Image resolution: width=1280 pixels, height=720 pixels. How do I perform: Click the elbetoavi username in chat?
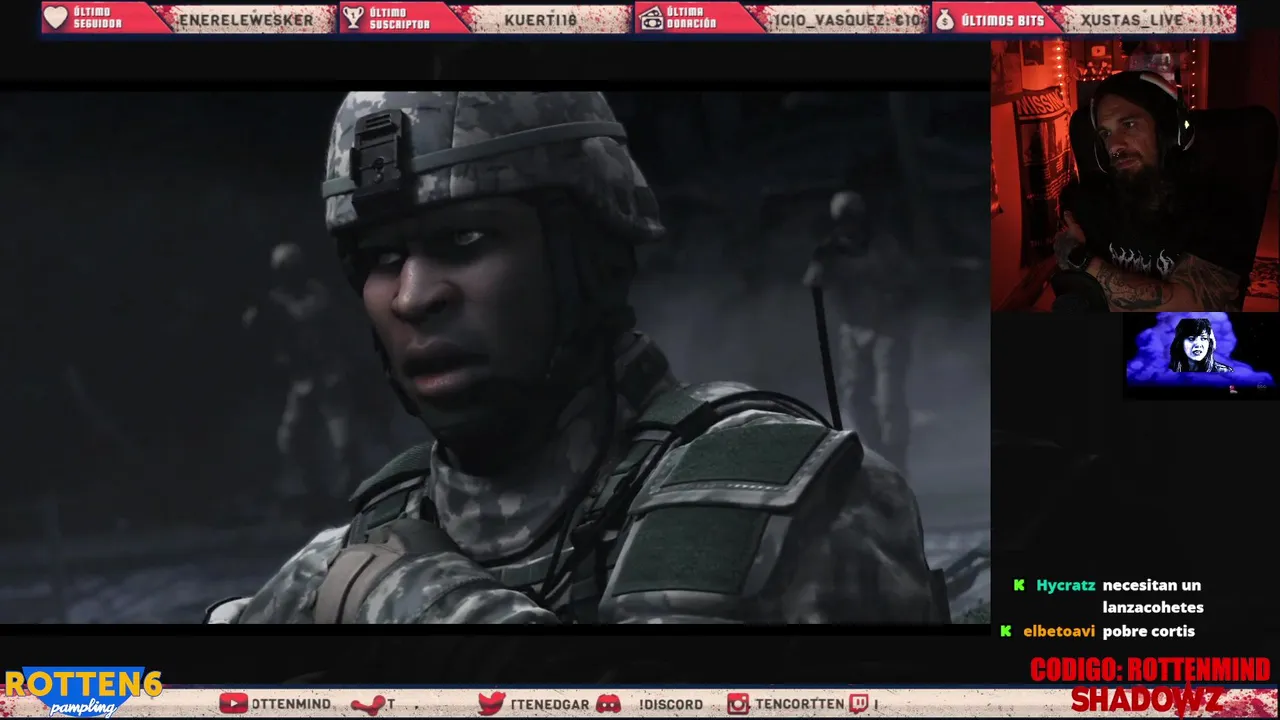(x=1059, y=631)
